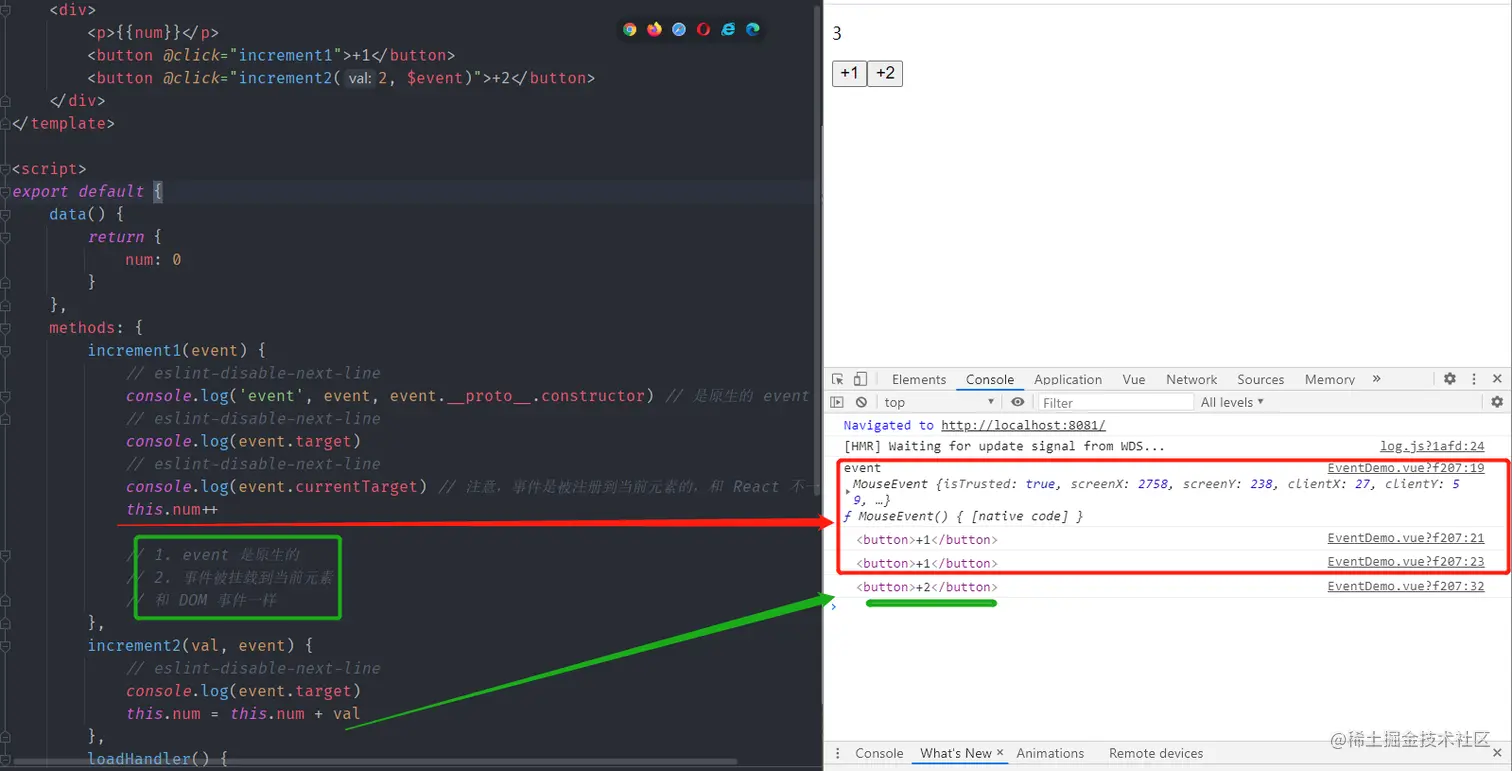Click the +1 button on the page
Image resolution: width=1512 pixels, height=771 pixels.
pos(849,73)
